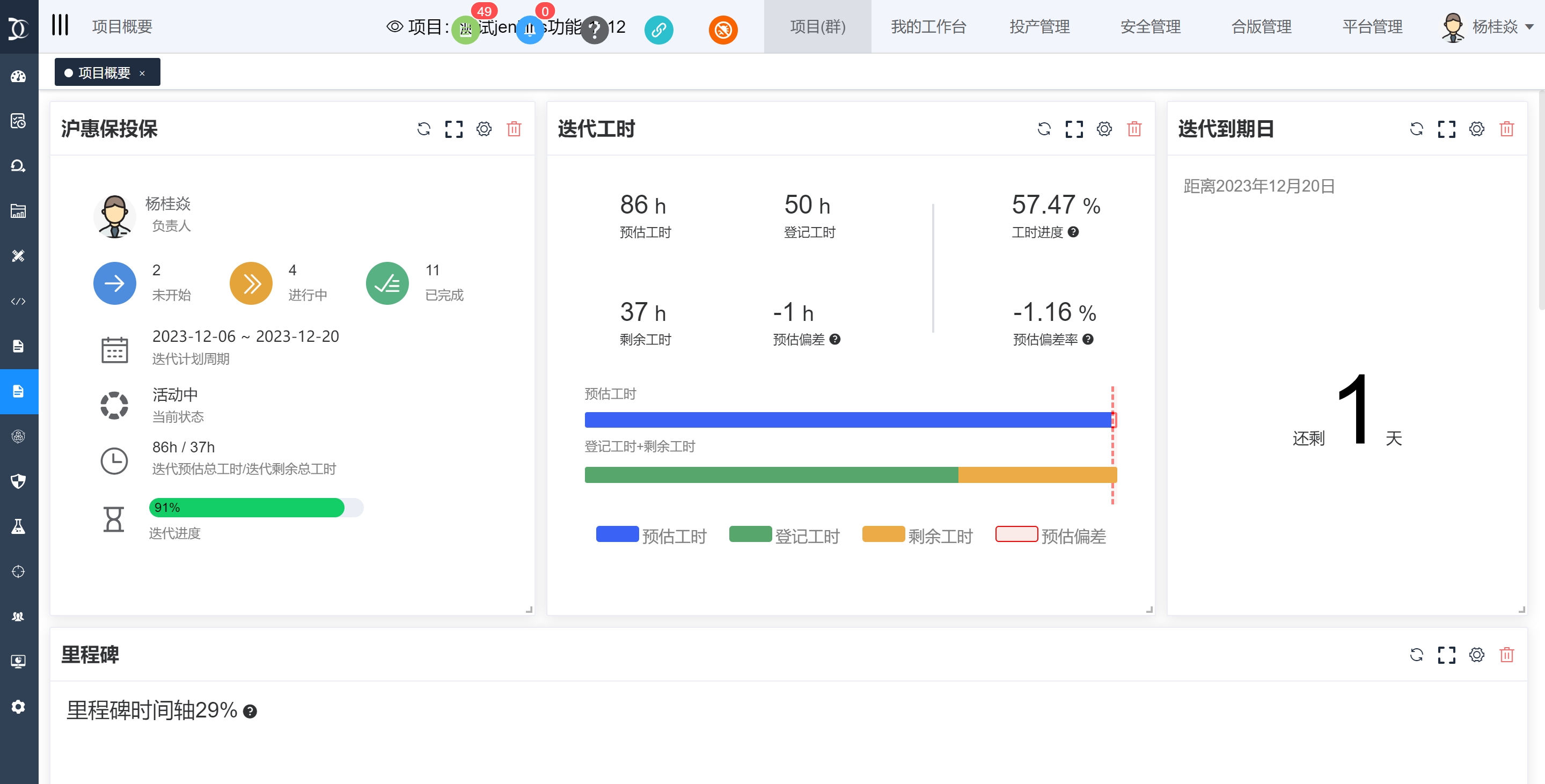Image resolution: width=1545 pixels, height=784 pixels.
Task: Collapse sidebar using three-bar menu icon
Action: (x=60, y=26)
